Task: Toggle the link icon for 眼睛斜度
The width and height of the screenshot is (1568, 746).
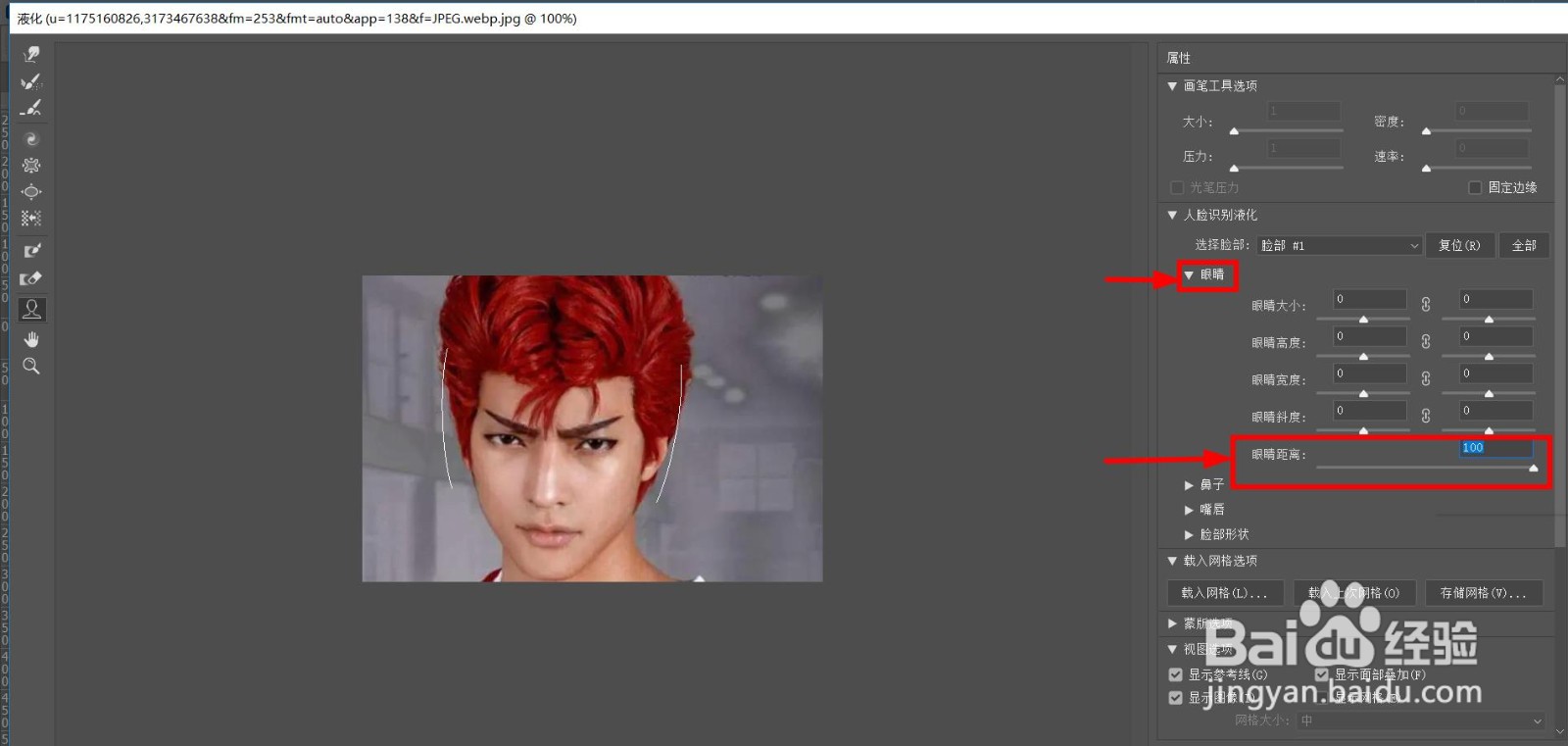Action: point(1426,417)
